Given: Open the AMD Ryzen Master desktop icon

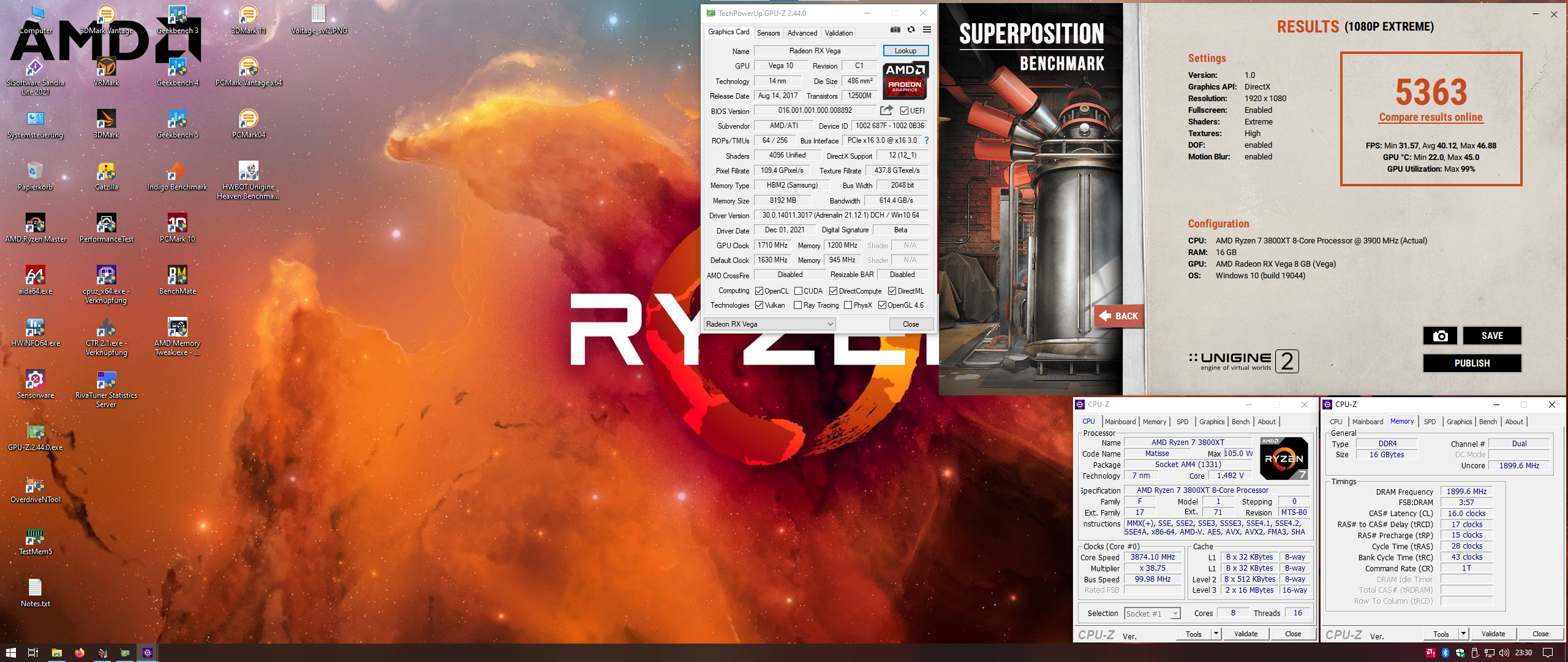Looking at the screenshot, I should (x=36, y=228).
